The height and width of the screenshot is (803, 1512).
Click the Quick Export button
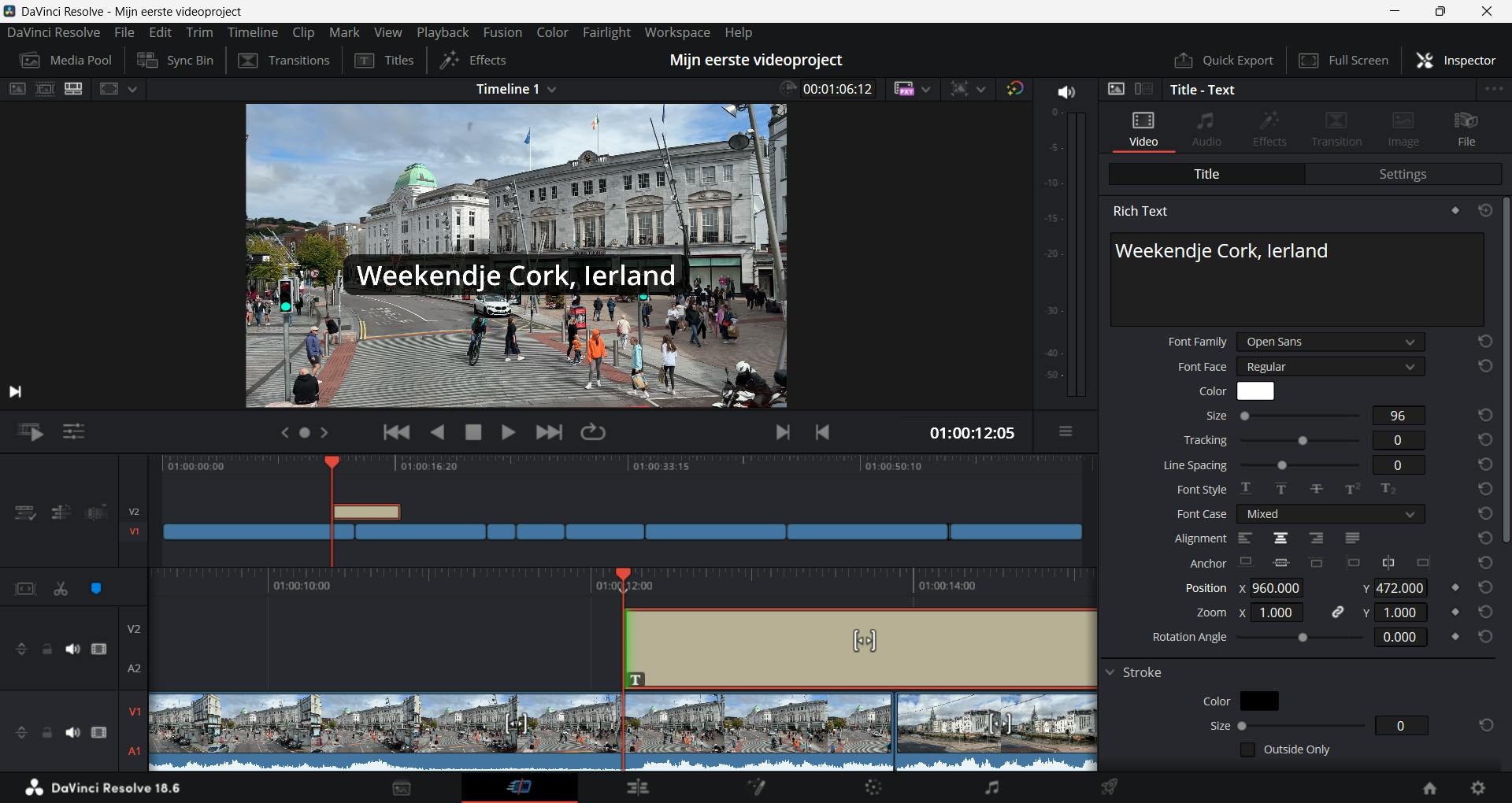tap(1223, 61)
